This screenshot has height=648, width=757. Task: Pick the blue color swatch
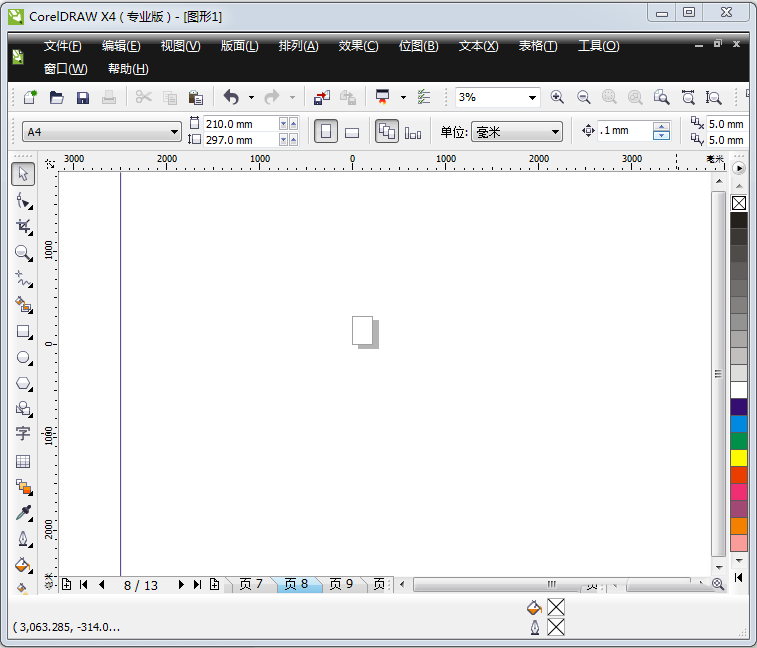(x=739, y=424)
